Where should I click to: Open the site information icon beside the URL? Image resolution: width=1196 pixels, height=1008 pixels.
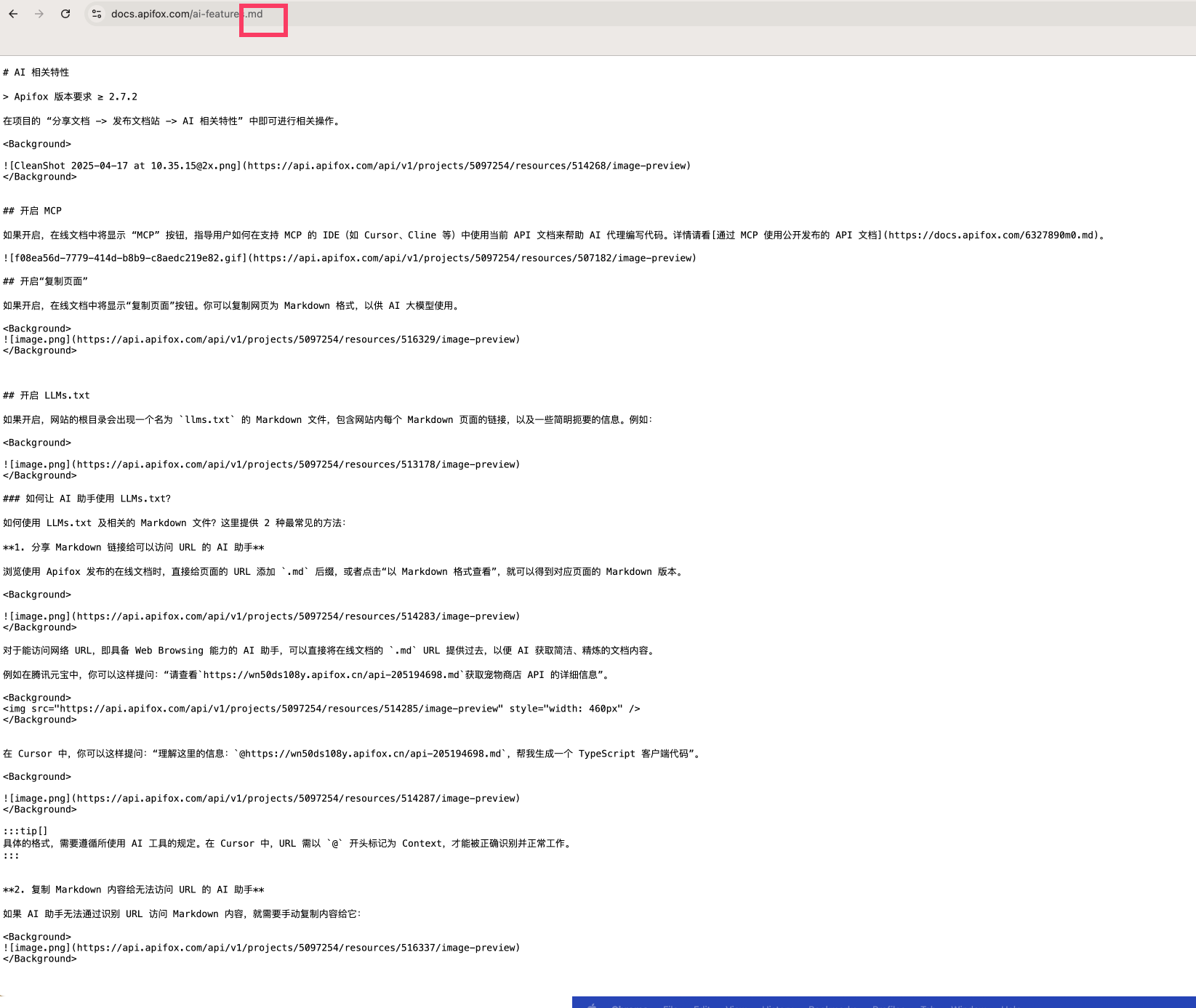[97, 14]
